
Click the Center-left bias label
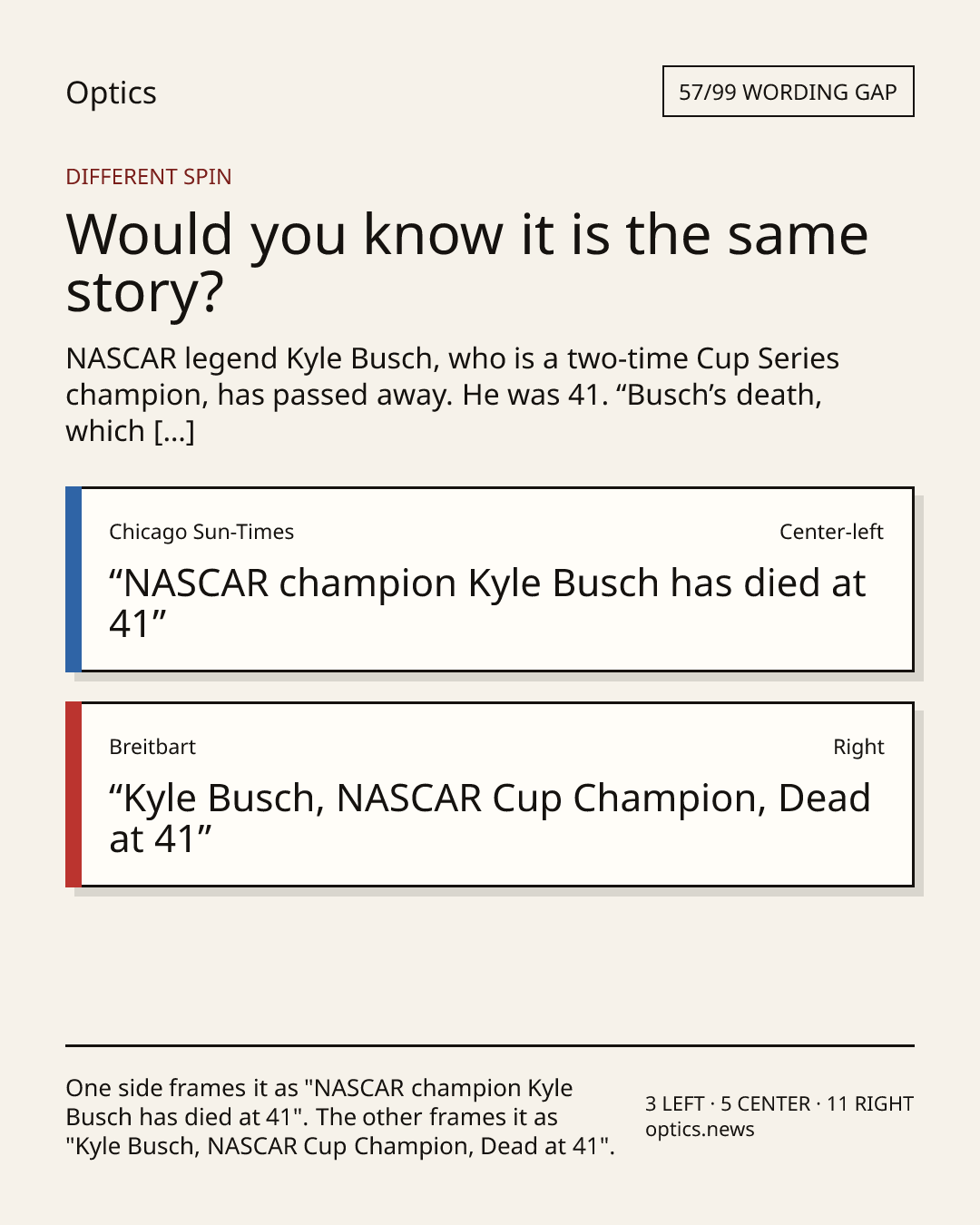coord(831,532)
